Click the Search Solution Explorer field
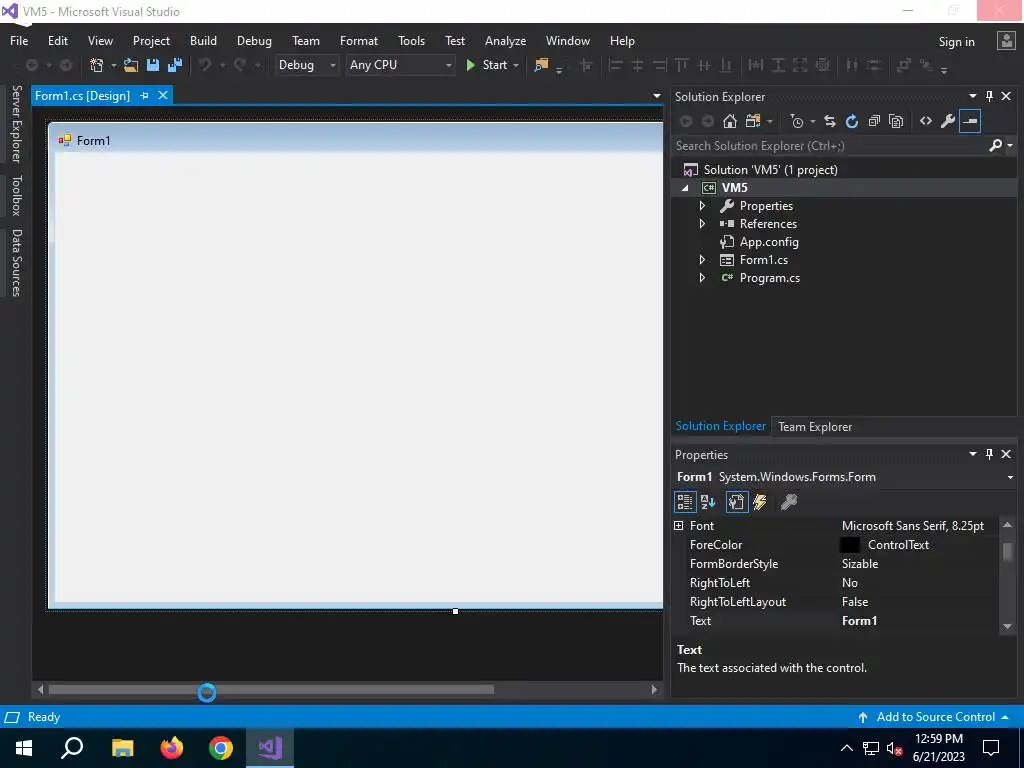 829,146
